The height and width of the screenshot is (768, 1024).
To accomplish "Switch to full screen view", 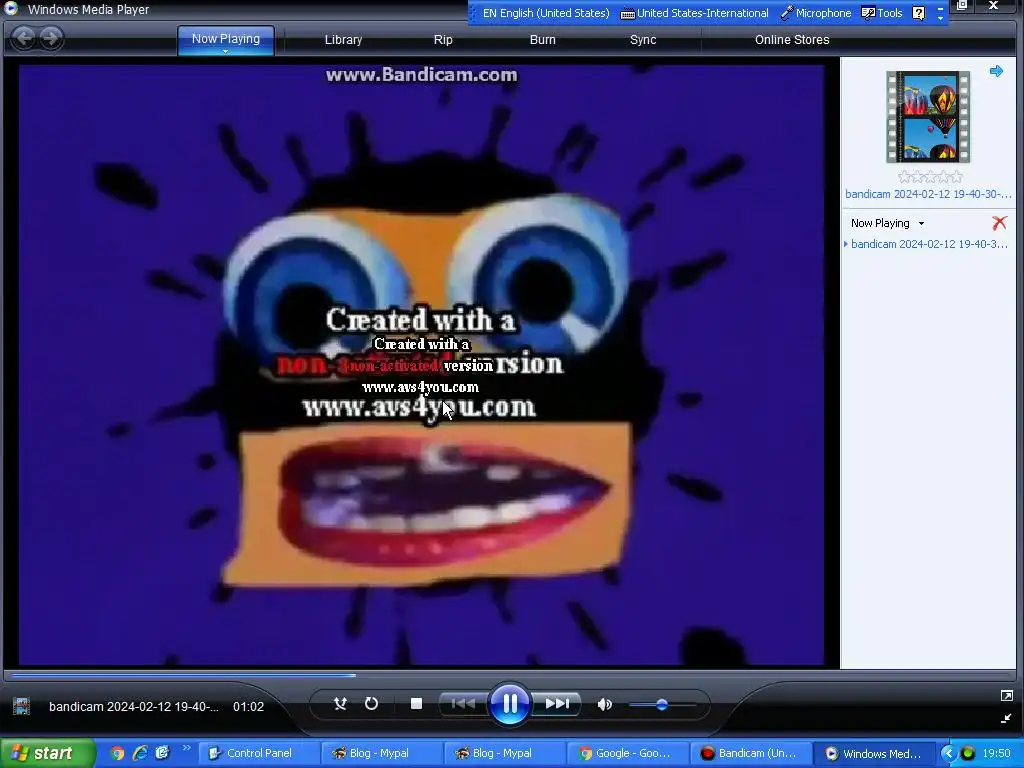I will (1006, 696).
